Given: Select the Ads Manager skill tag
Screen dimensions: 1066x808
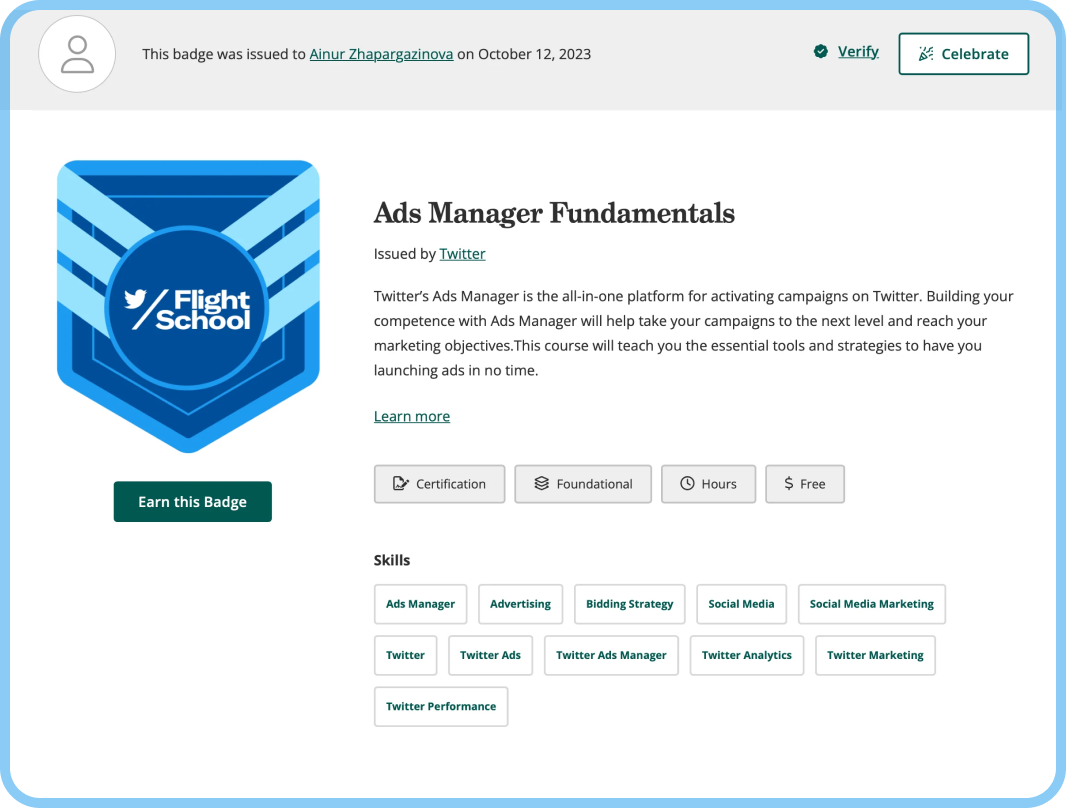Looking at the screenshot, I should point(420,603).
